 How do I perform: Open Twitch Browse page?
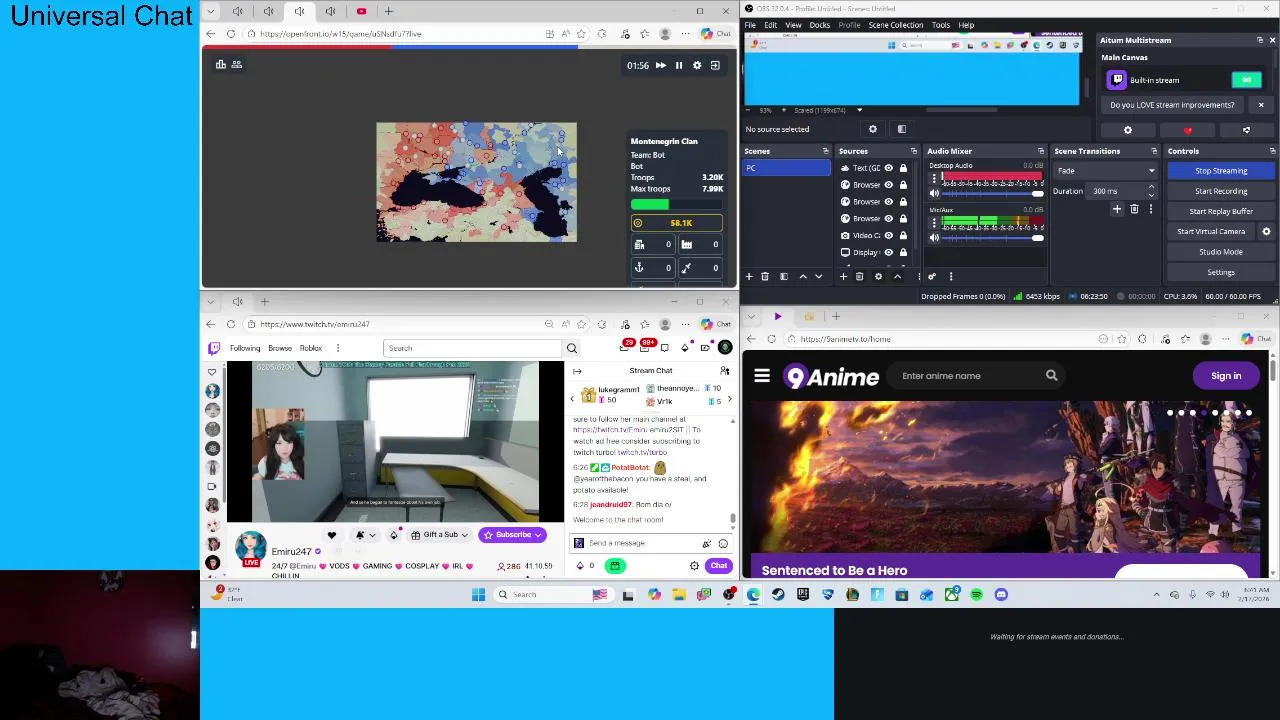point(280,348)
